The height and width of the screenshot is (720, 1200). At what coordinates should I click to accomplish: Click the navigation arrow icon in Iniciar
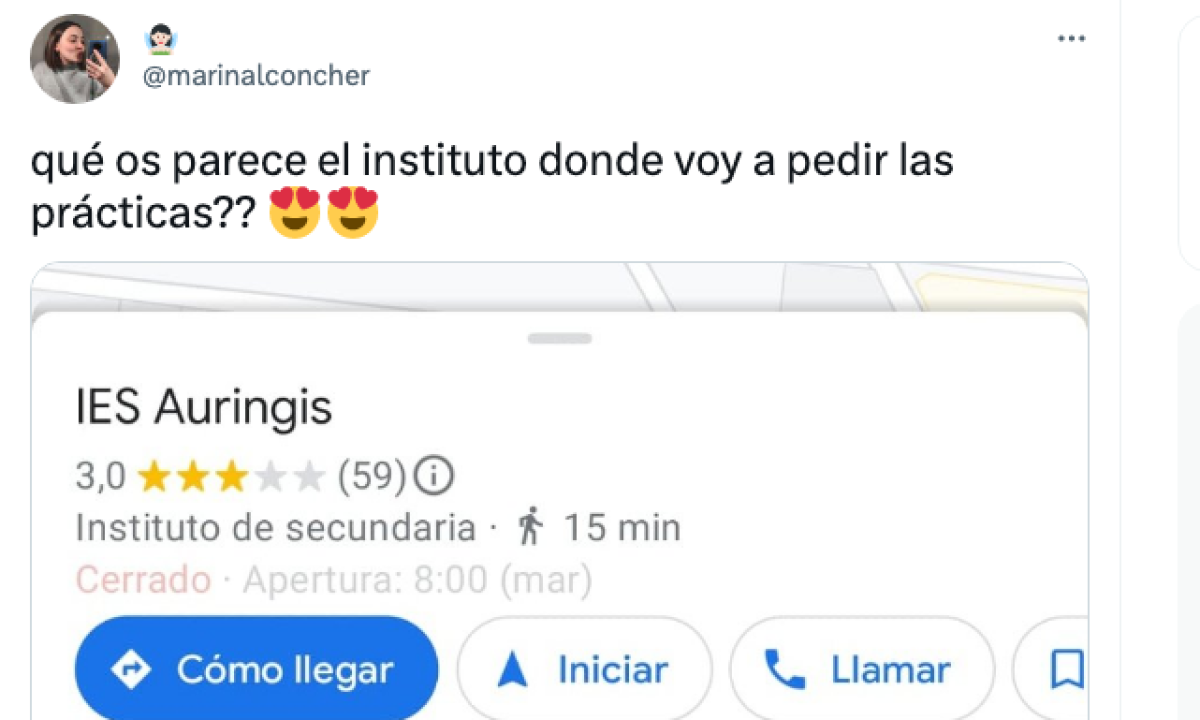(x=513, y=670)
